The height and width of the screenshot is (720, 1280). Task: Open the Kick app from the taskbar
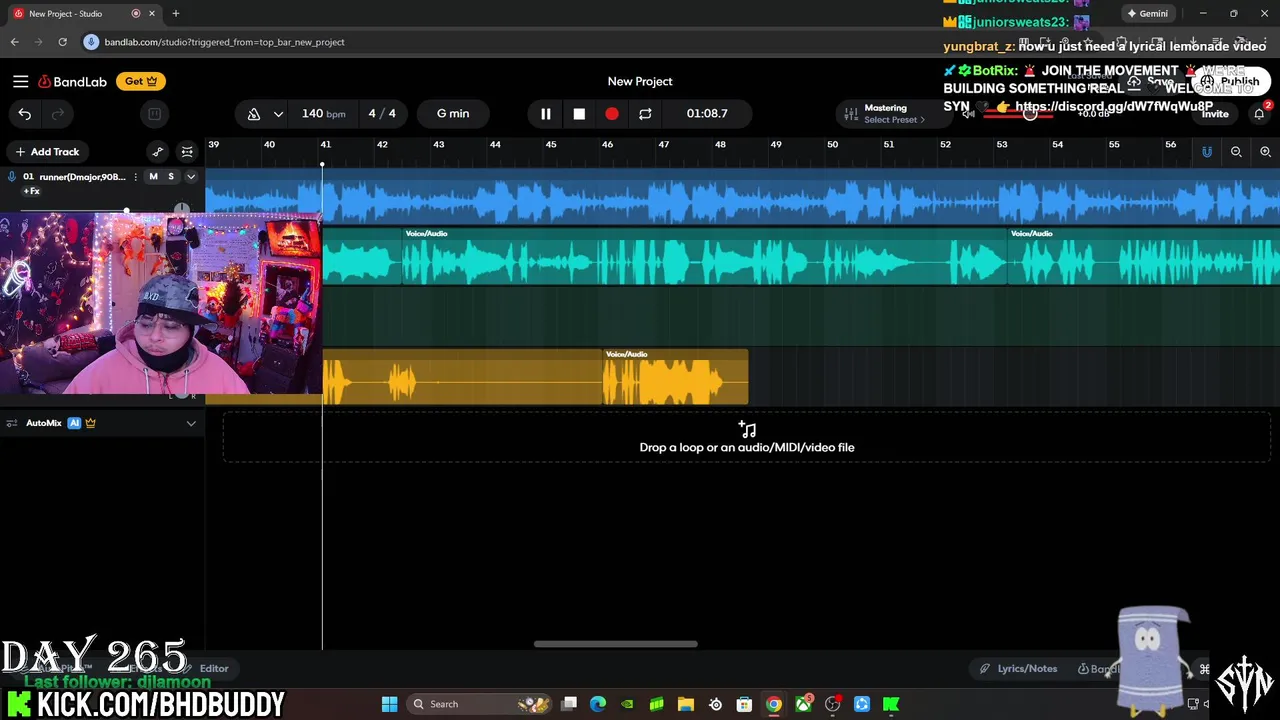coord(890,704)
